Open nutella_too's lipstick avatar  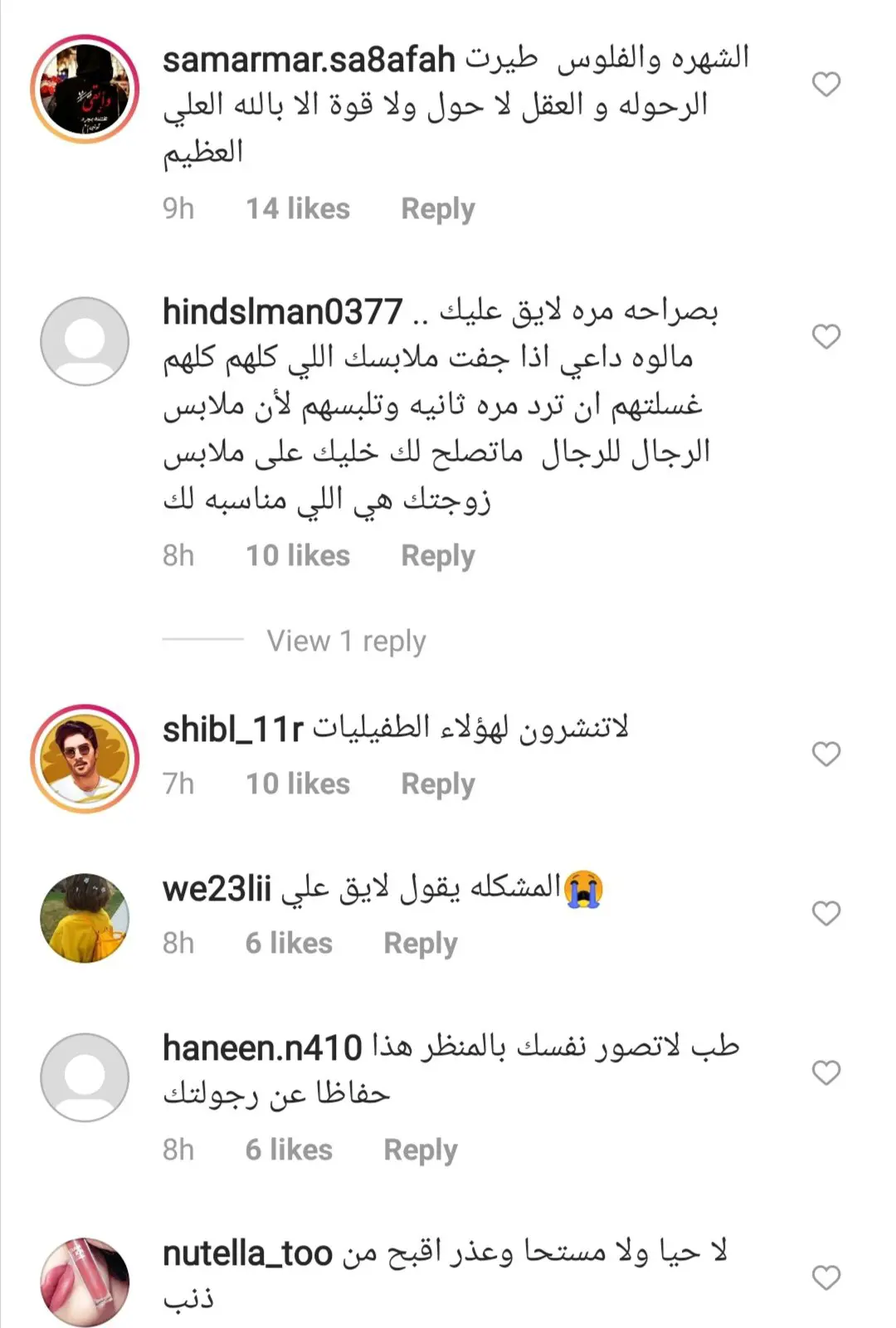pyautogui.click(x=85, y=1282)
